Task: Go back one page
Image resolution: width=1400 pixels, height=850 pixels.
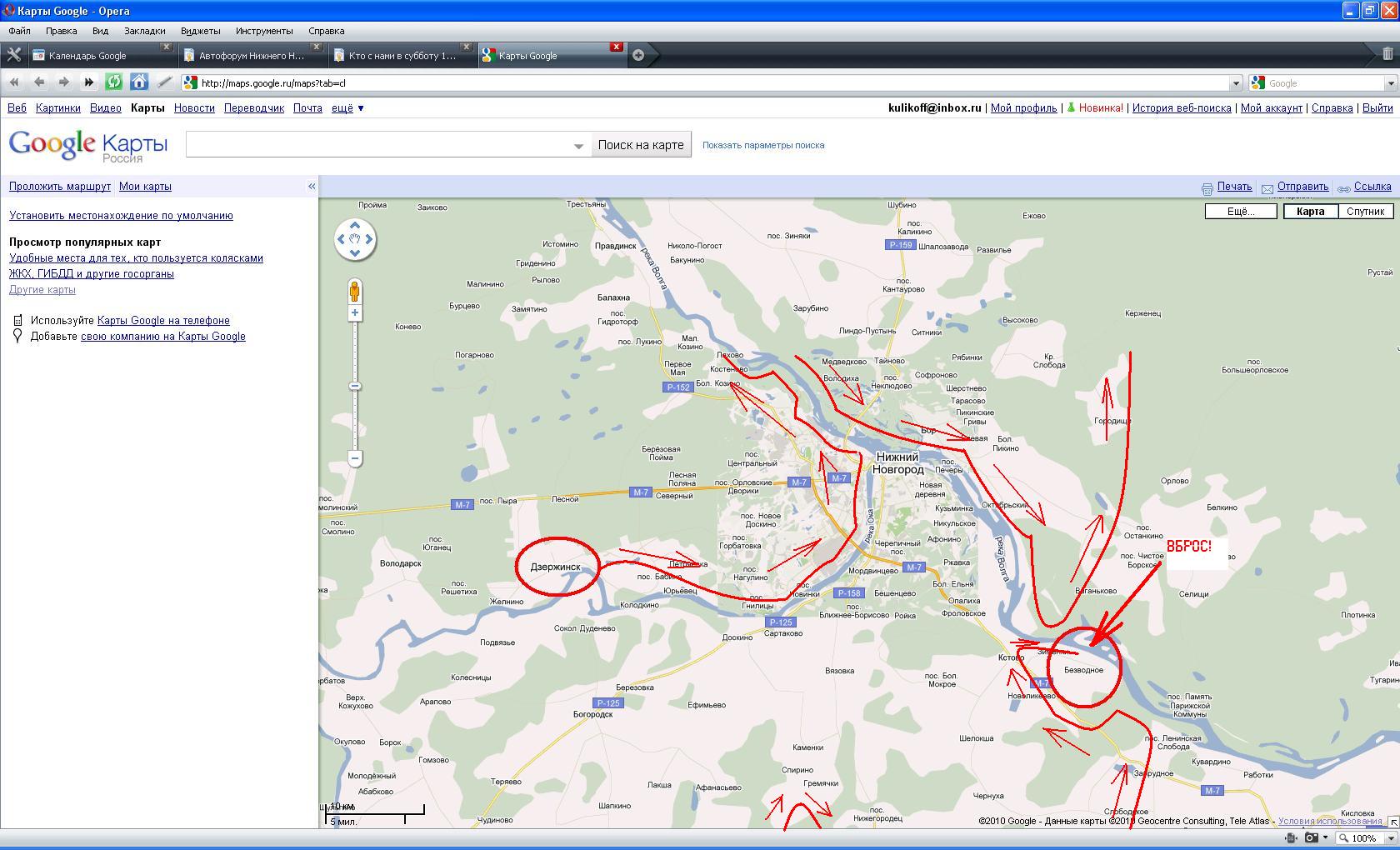Action: (39, 82)
